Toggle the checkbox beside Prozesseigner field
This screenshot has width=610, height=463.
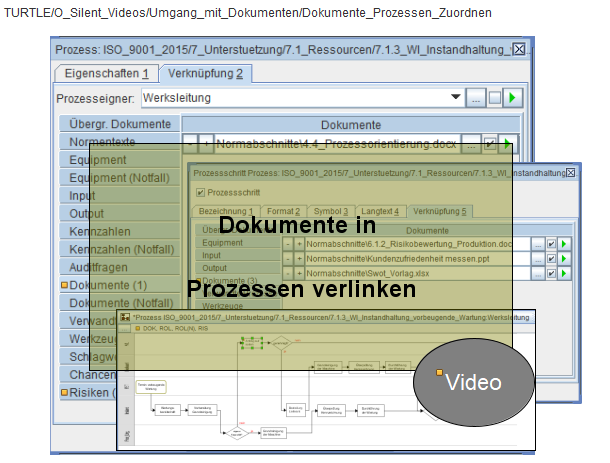click(x=494, y=98)
